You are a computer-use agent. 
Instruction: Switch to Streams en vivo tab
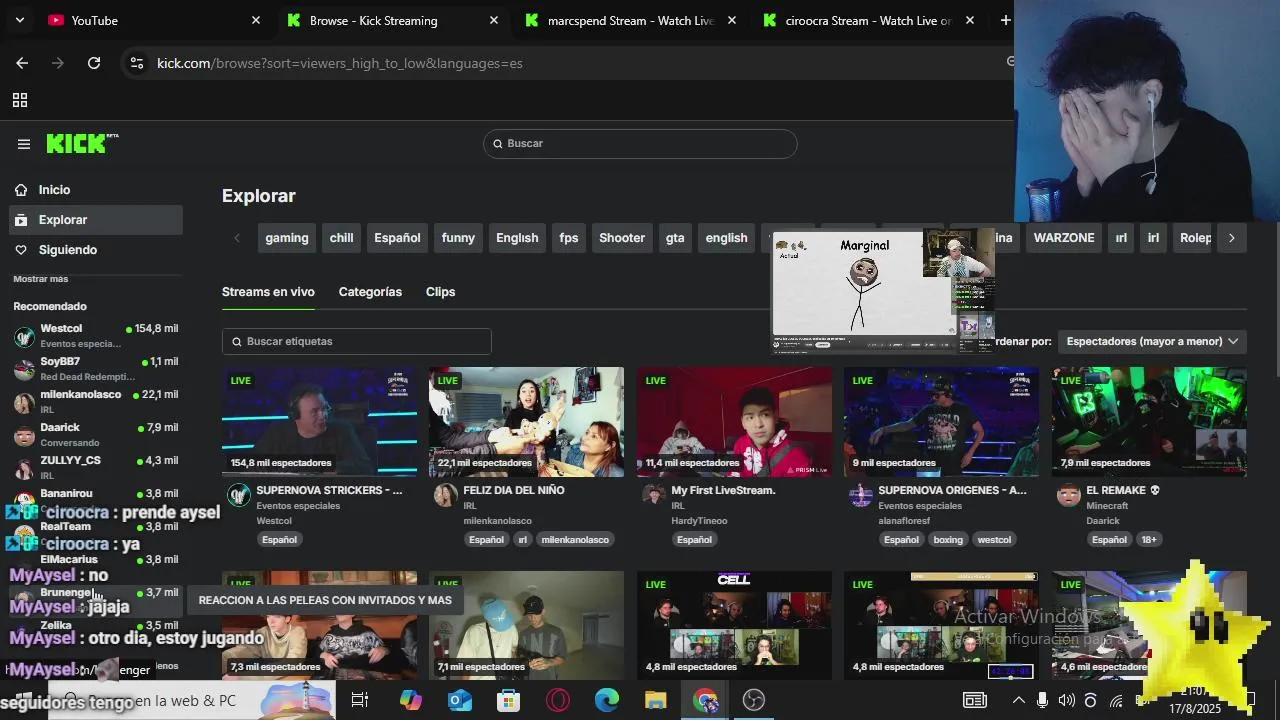pyautogui.click(x=268, y=292)
